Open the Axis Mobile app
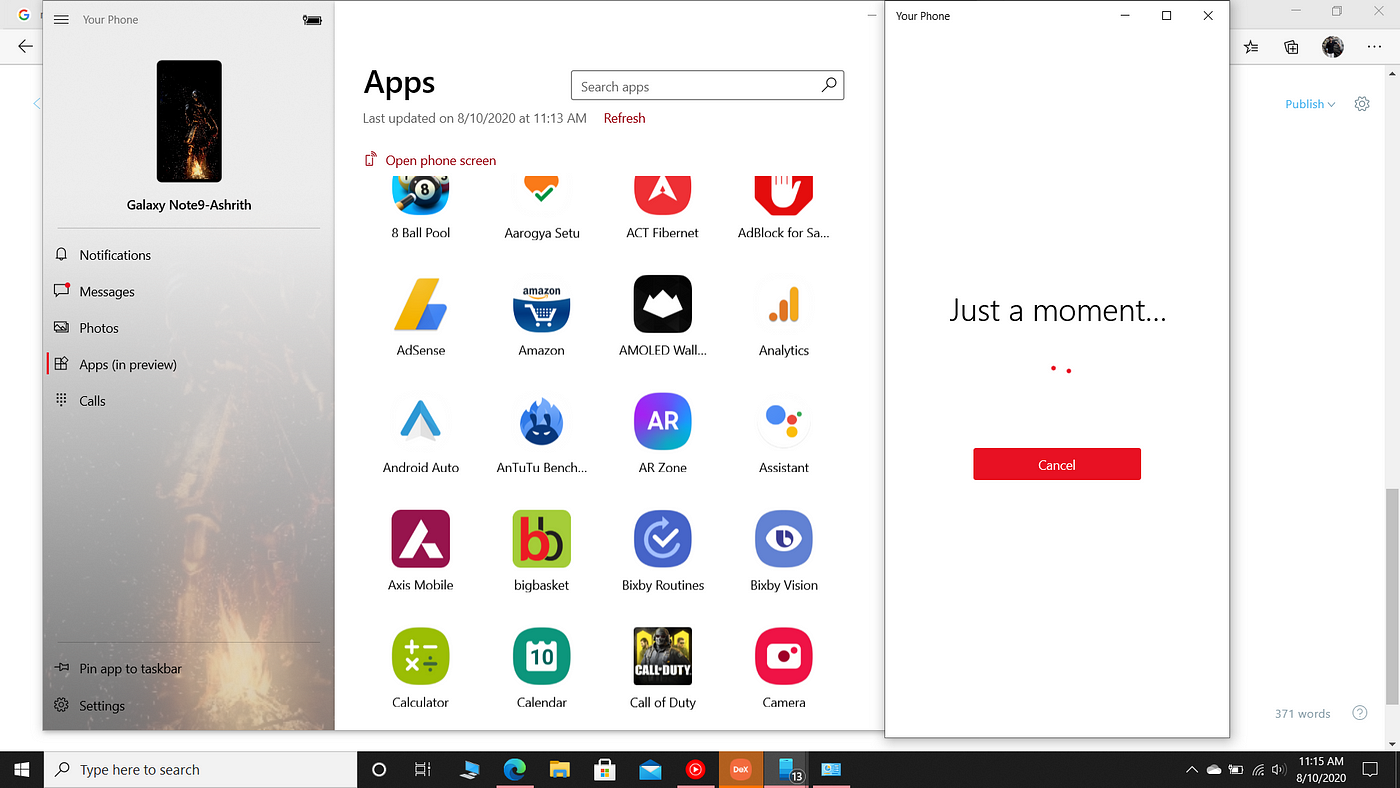Image resolution: width=1400 pixels, height=788 pixels. pos(420,539)
